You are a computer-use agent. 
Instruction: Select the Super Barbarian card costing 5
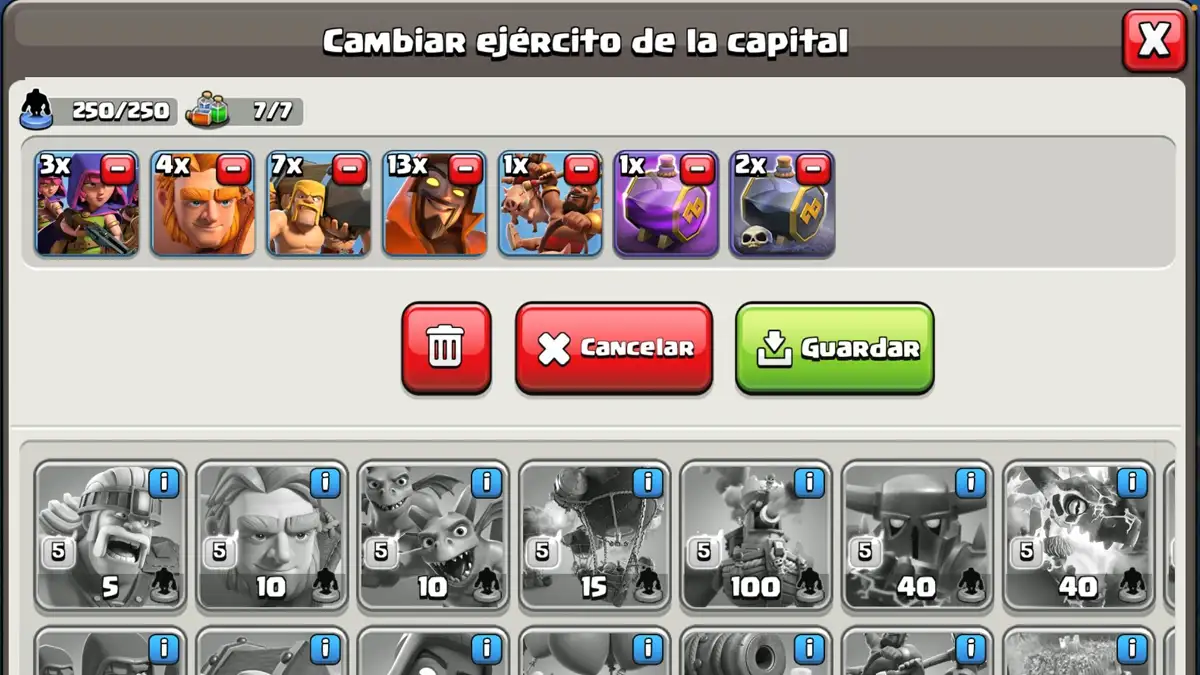[110, 536]
